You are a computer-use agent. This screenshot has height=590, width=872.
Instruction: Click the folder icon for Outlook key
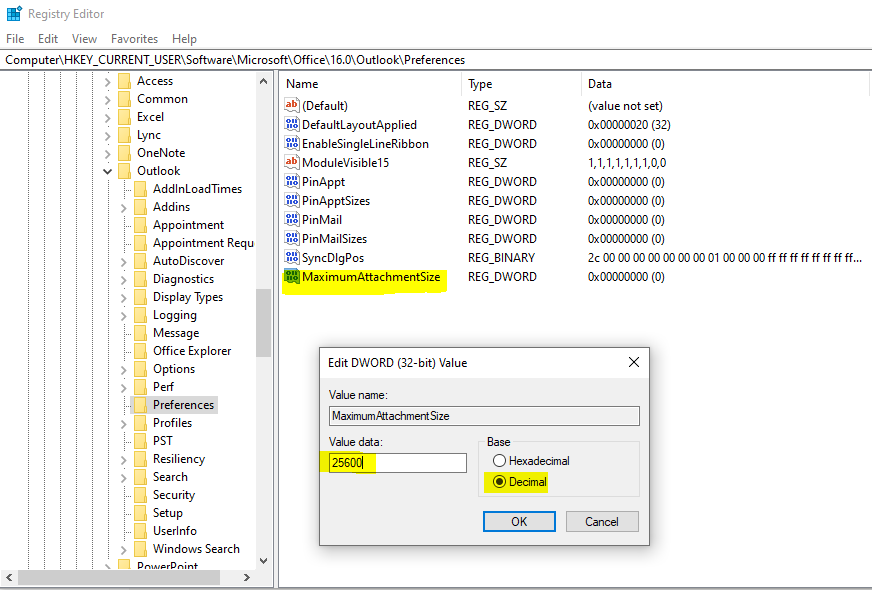pyautogui.click(x=125, y=171)
